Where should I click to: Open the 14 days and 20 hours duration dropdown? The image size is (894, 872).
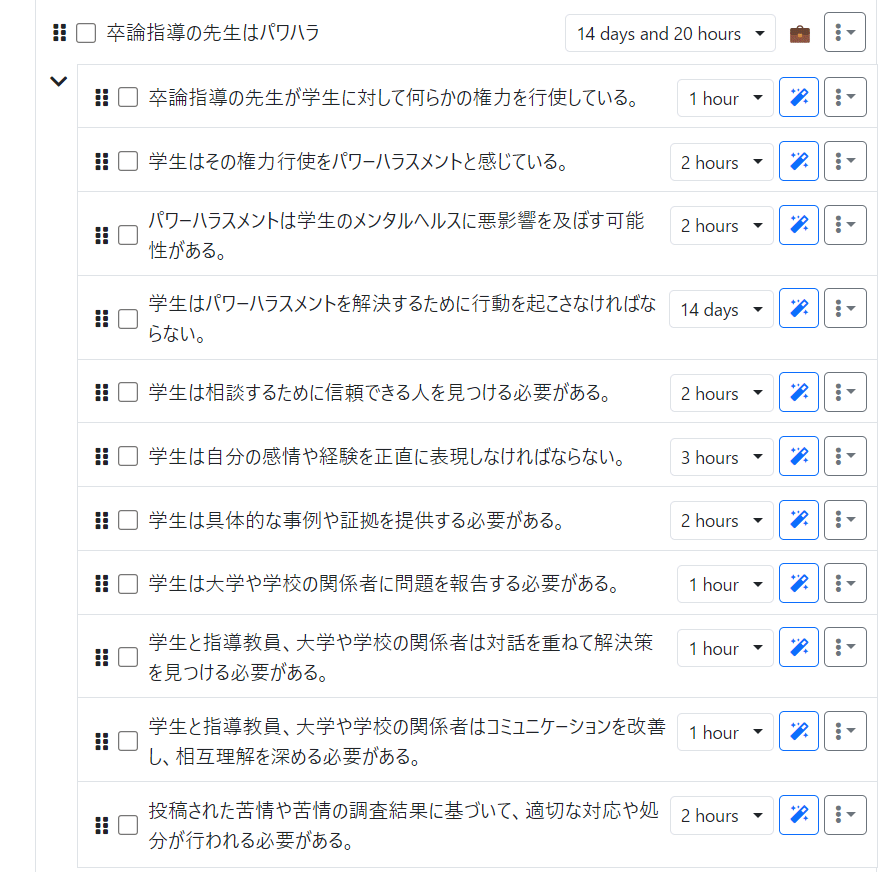tap(670, 34)
